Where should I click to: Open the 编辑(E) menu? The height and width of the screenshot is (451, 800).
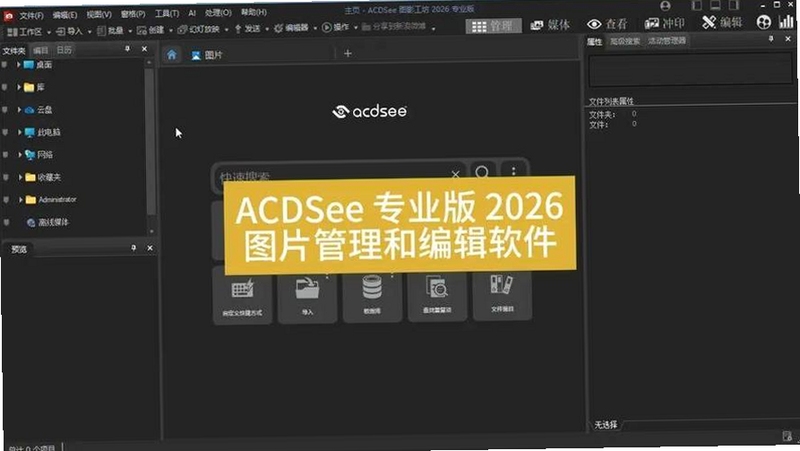coord(65,15)
